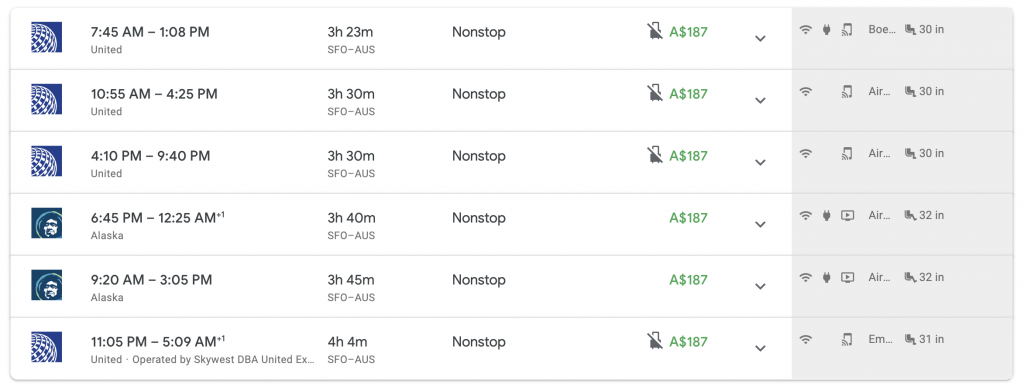Click the legroom seat icon on 9:20 AM Alaska flight

(x=910, y=277)
